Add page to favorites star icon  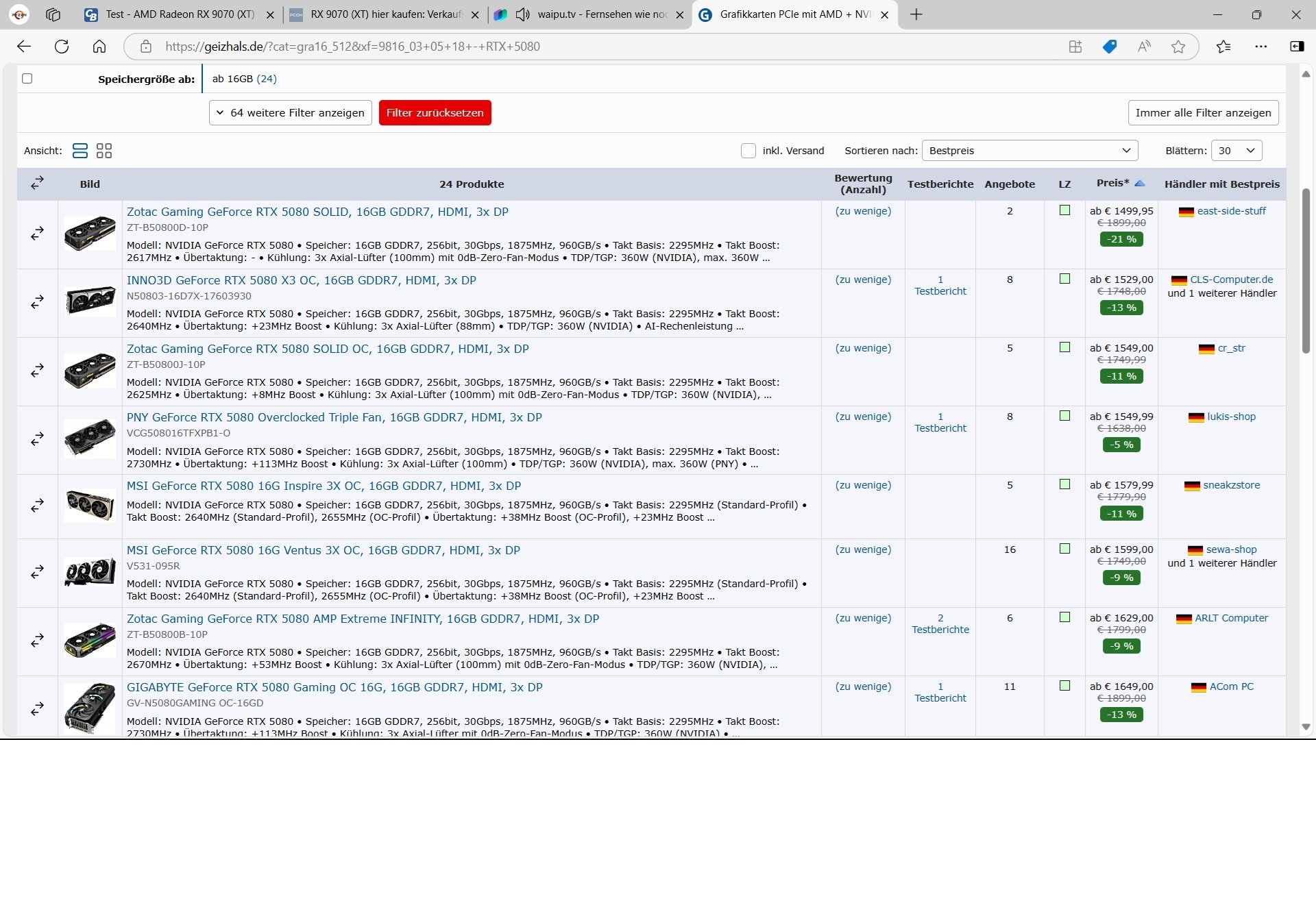[1178, 47]
